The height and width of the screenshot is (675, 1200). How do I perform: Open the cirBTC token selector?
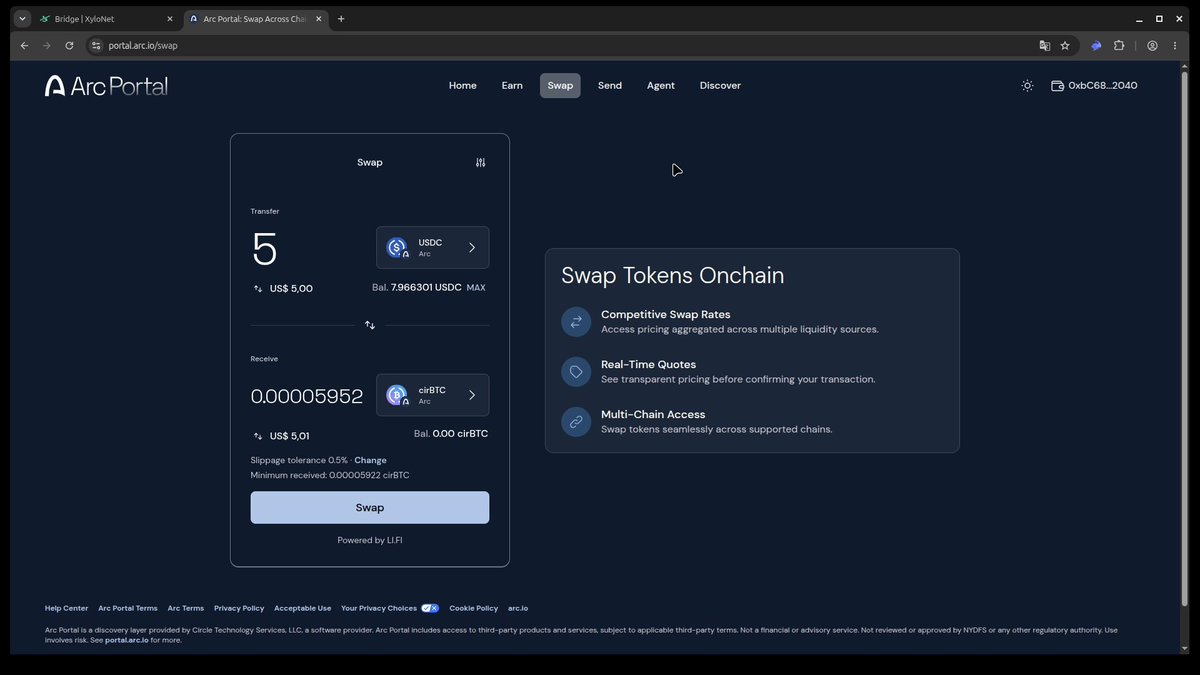[433, 395]
